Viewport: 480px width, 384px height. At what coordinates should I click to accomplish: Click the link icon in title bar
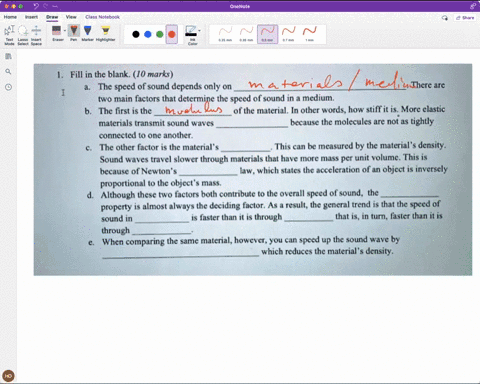coord(473,6)
